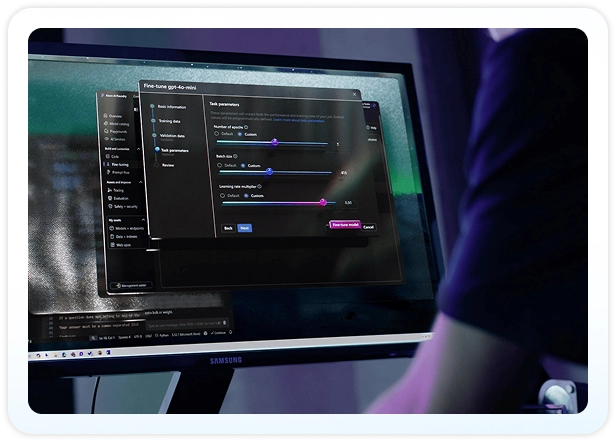
Task: Go to the Review step
Action: [168, 165]
